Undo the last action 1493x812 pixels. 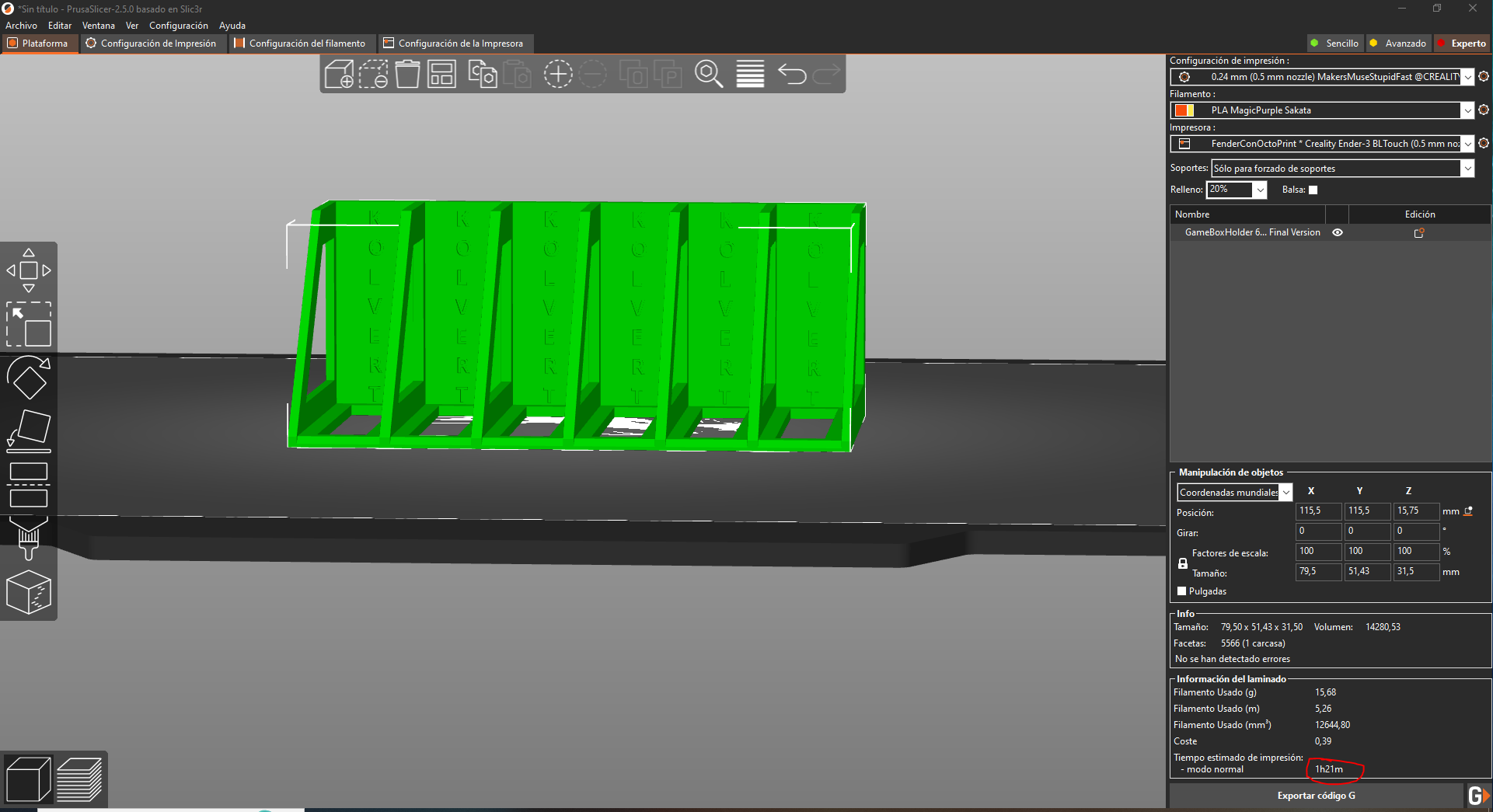click(791, 74)
